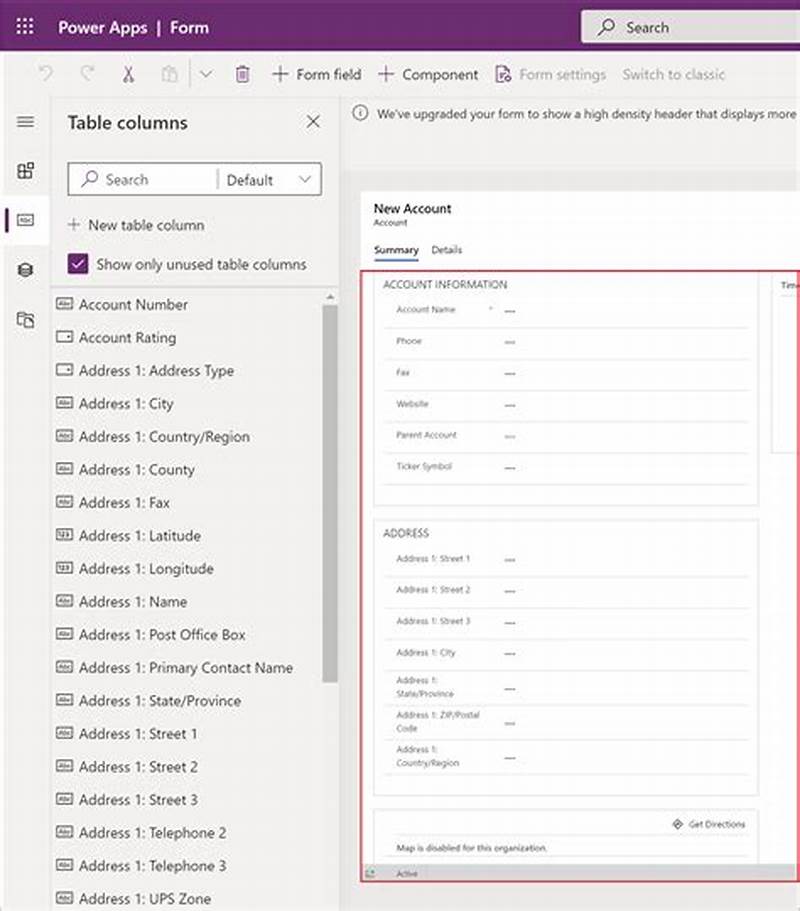Collapse the left navigation rail

tap(25, 122)
